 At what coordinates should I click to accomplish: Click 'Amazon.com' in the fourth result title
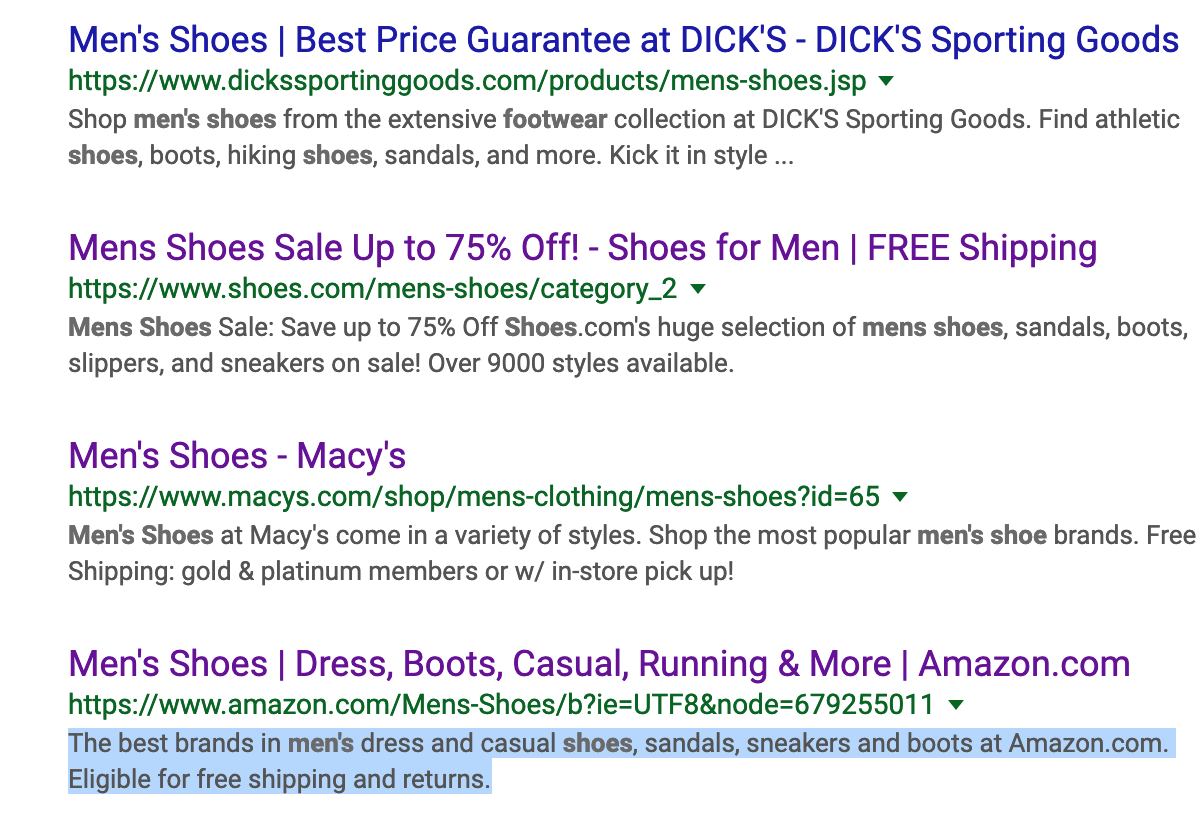(1022, 663)
